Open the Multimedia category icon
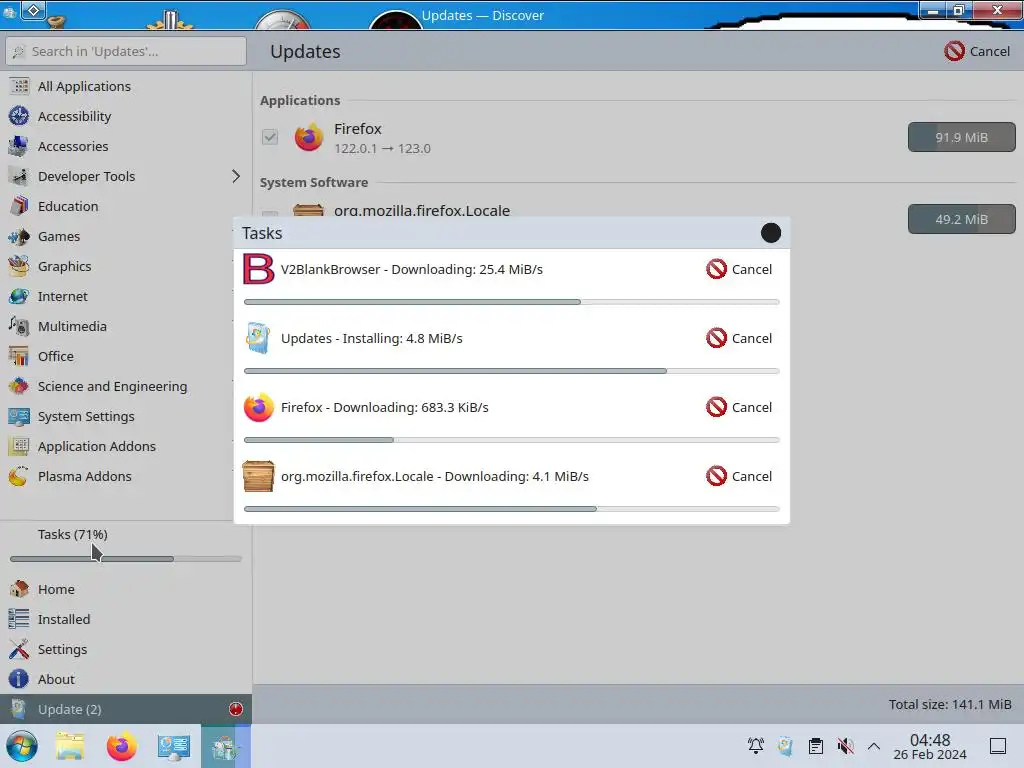 [19, 327]
